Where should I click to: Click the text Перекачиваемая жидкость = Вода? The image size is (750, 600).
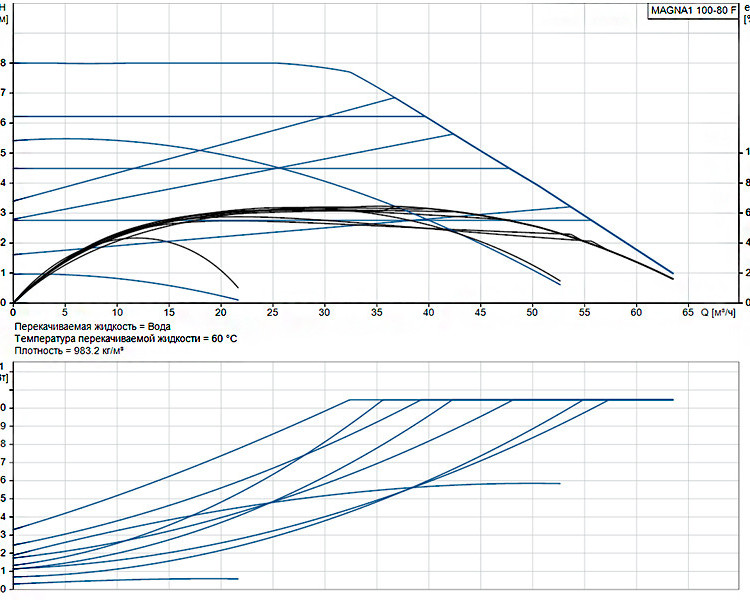(93, 327)
